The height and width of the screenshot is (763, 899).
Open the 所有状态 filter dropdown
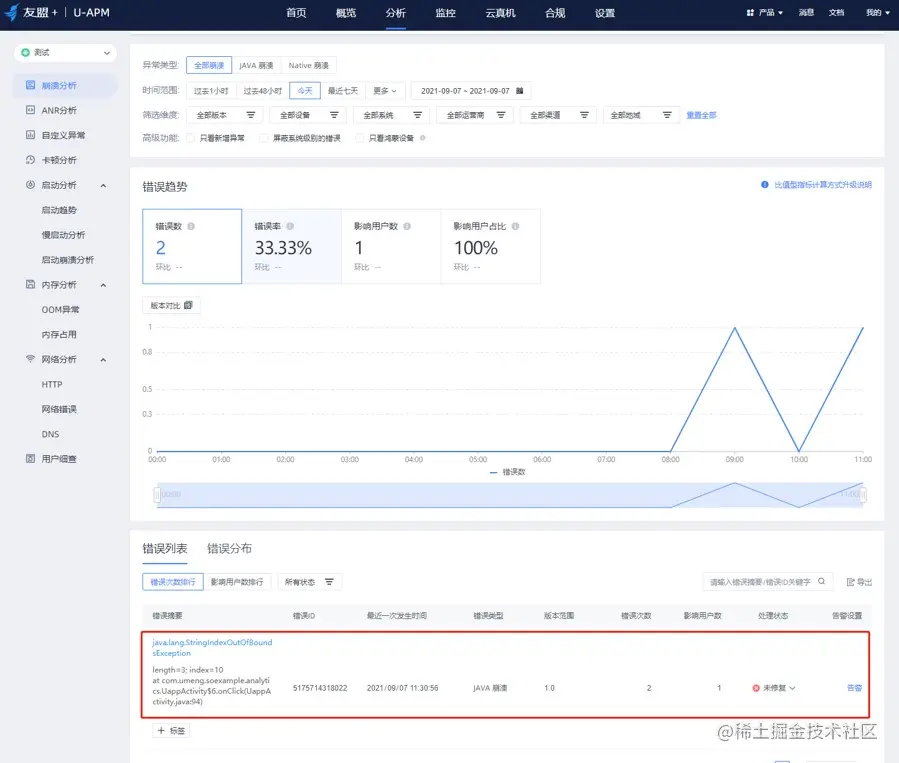coord(310,582)
